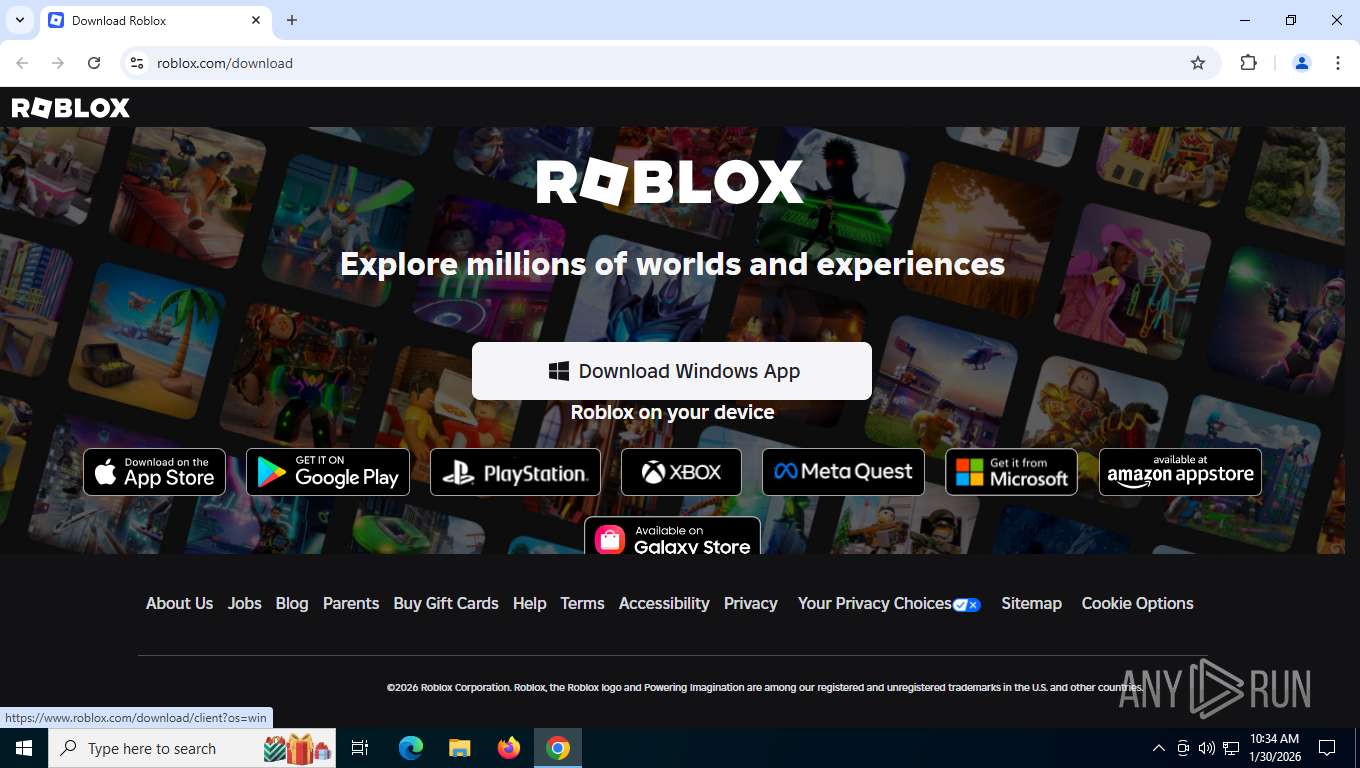The height and width of the screenshot is (768, 1360).
Task: Go to Buy Gift Cards
Action: [x=446, y=603]
